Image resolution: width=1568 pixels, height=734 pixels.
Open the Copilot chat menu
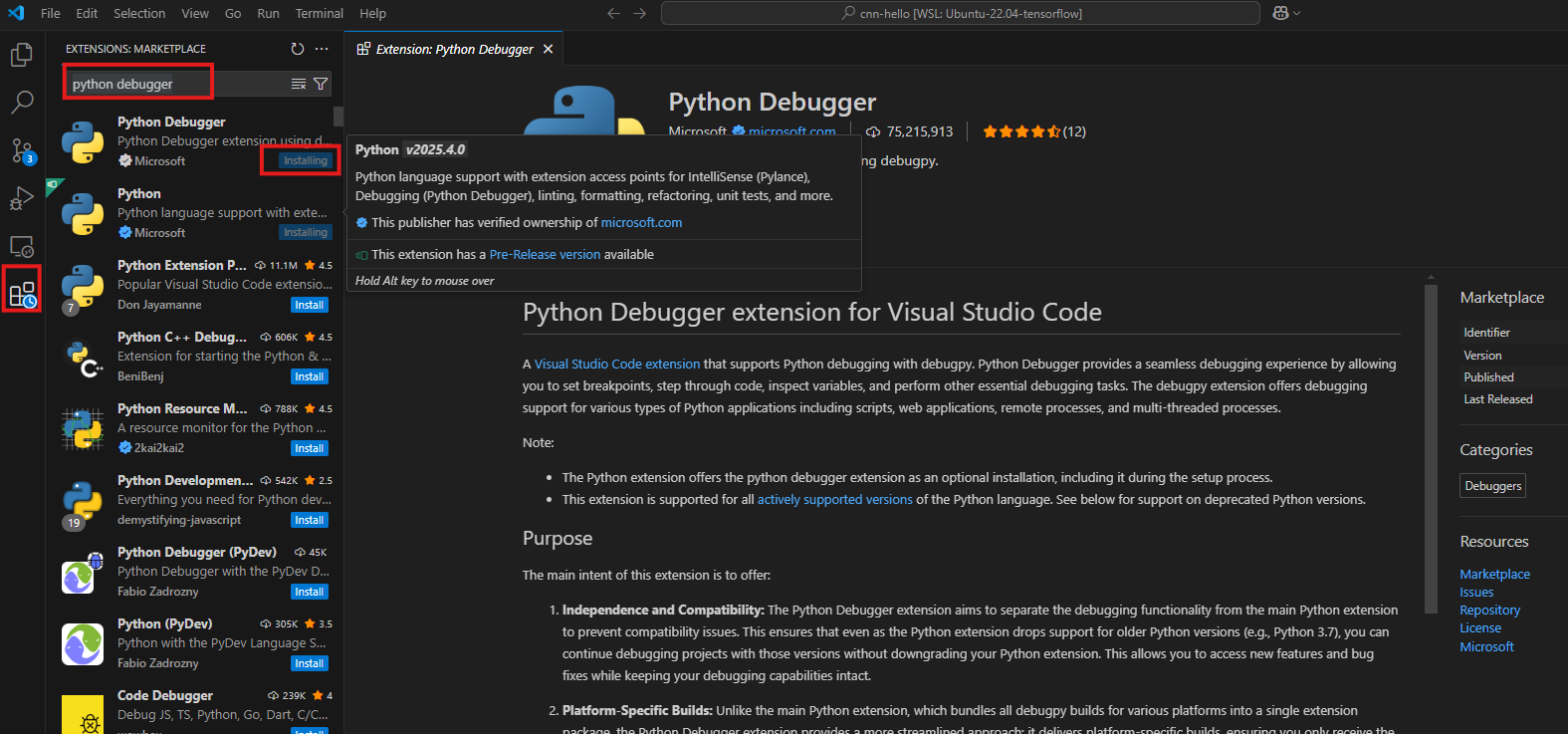pyautogui.click(x=1286, y=14)
